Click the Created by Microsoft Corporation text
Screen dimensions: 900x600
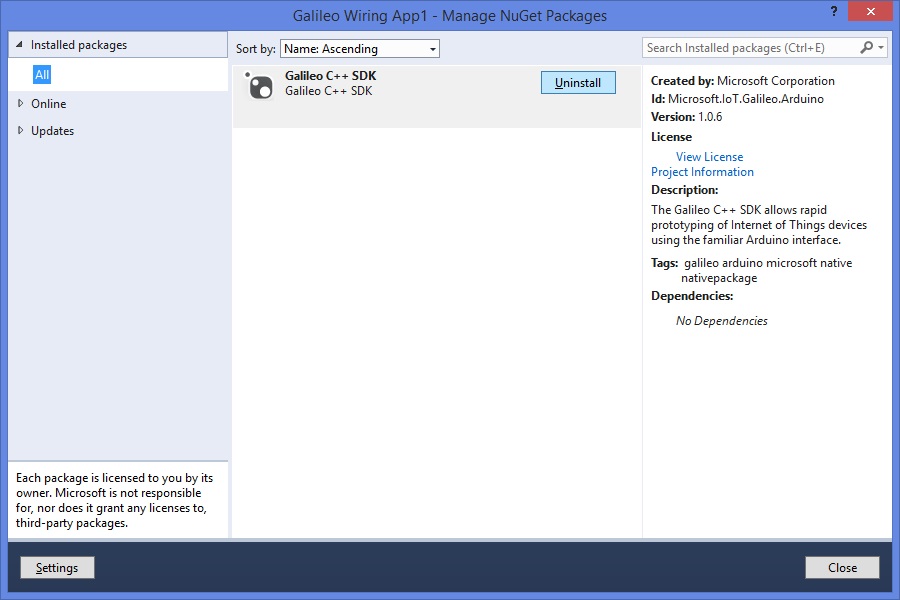pyautogui.click(x=743, y=81)
